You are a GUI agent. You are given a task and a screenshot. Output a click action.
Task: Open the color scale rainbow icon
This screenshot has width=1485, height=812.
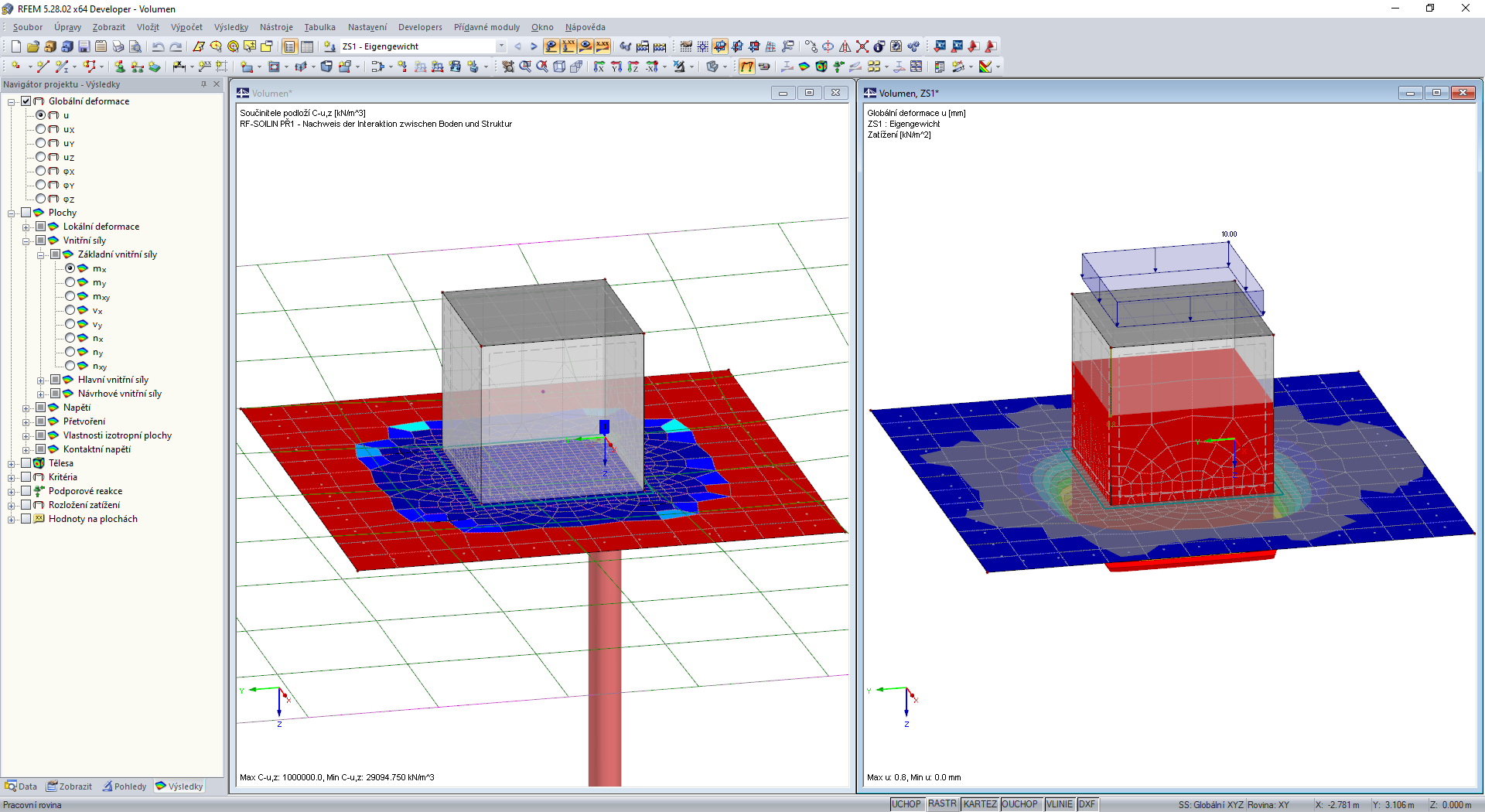(985, 67)
